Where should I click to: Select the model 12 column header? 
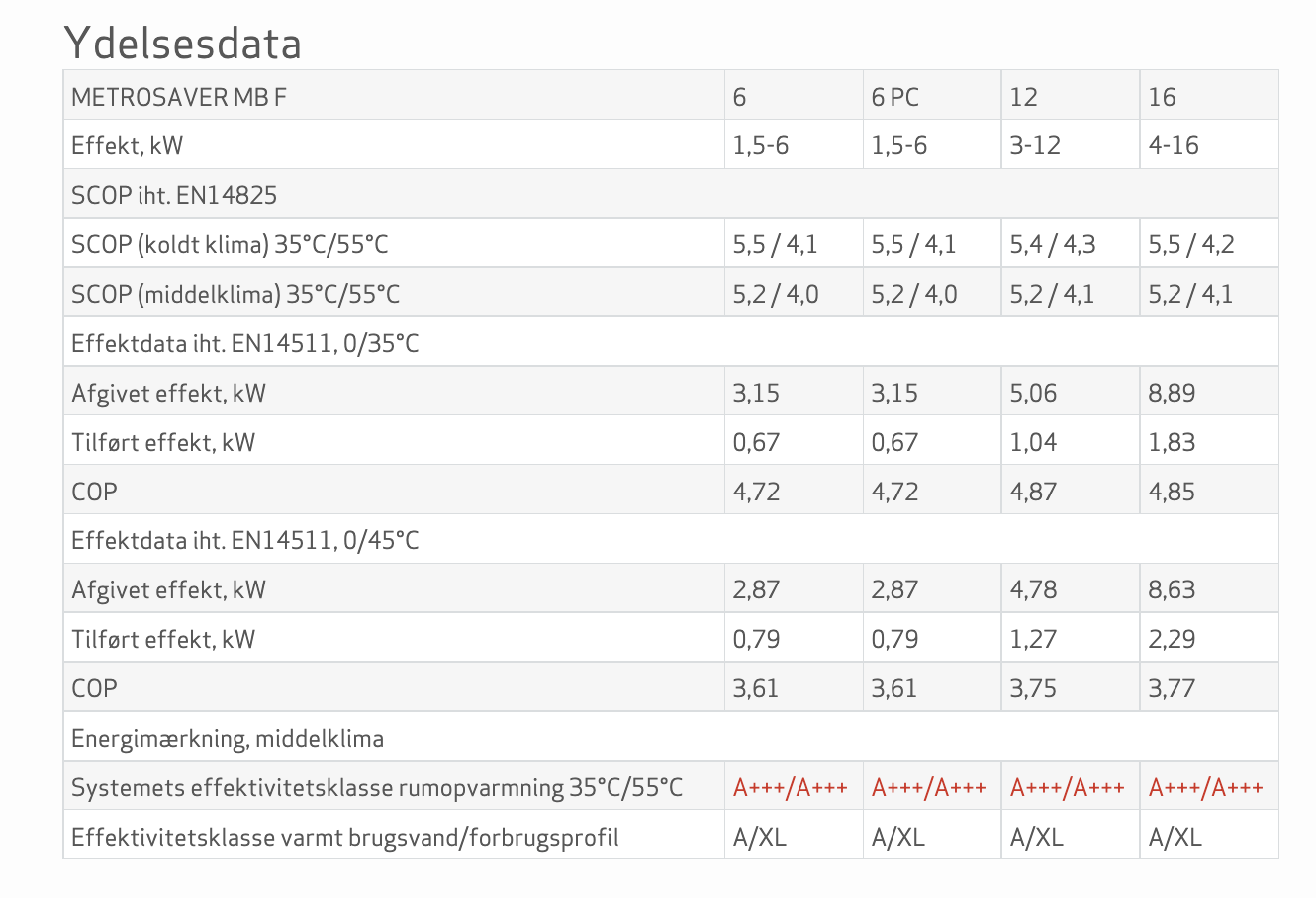click(1023, 97)
